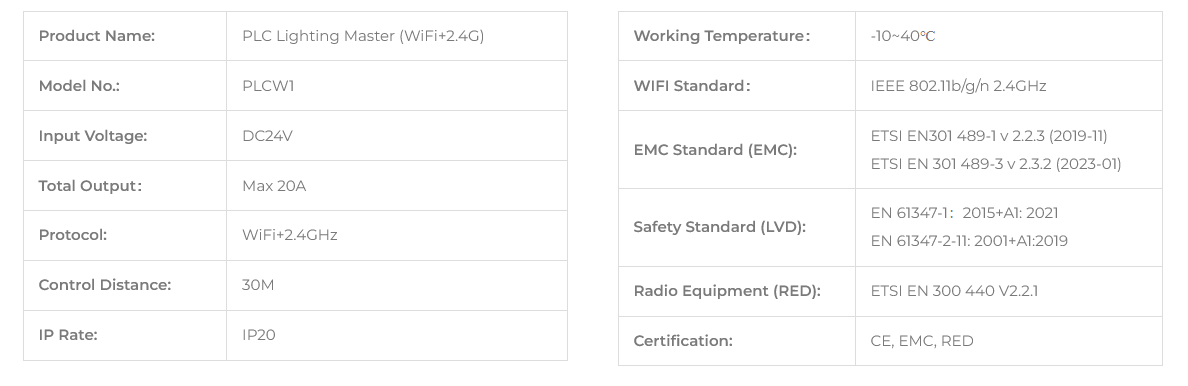The width and height of the screenshot is (1188, 386).
Task: Click ETSI EN 301 489-3 v 2.3.2 line
Action: pyautogui.click(x=996, y=164)
